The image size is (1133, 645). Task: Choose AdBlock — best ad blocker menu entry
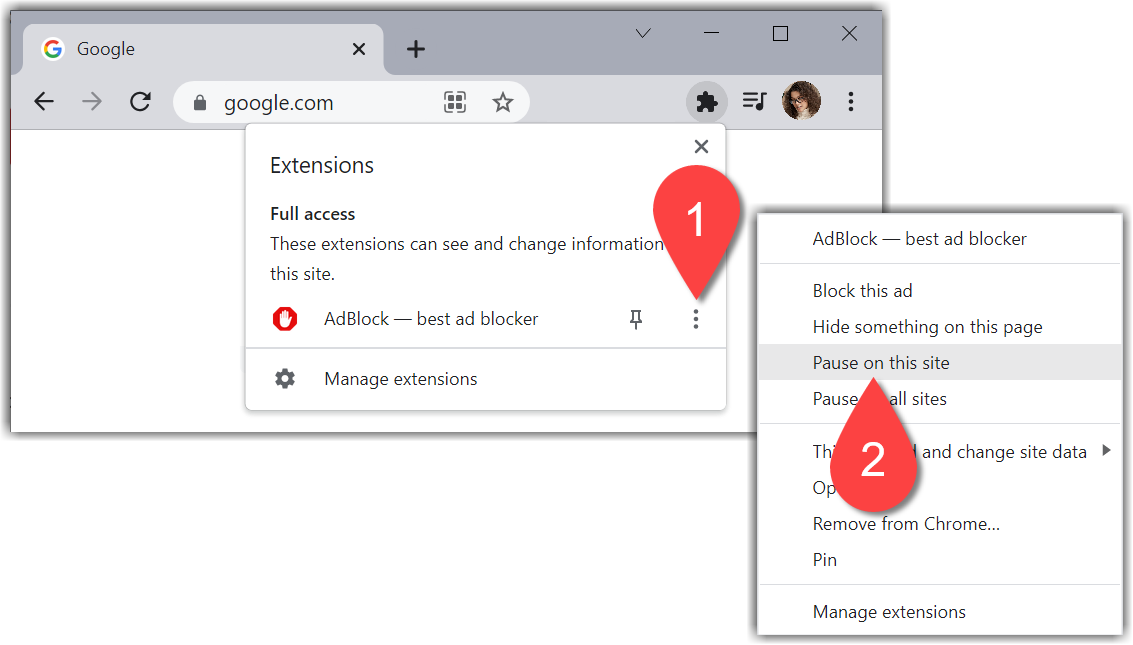tap(940, 239)
